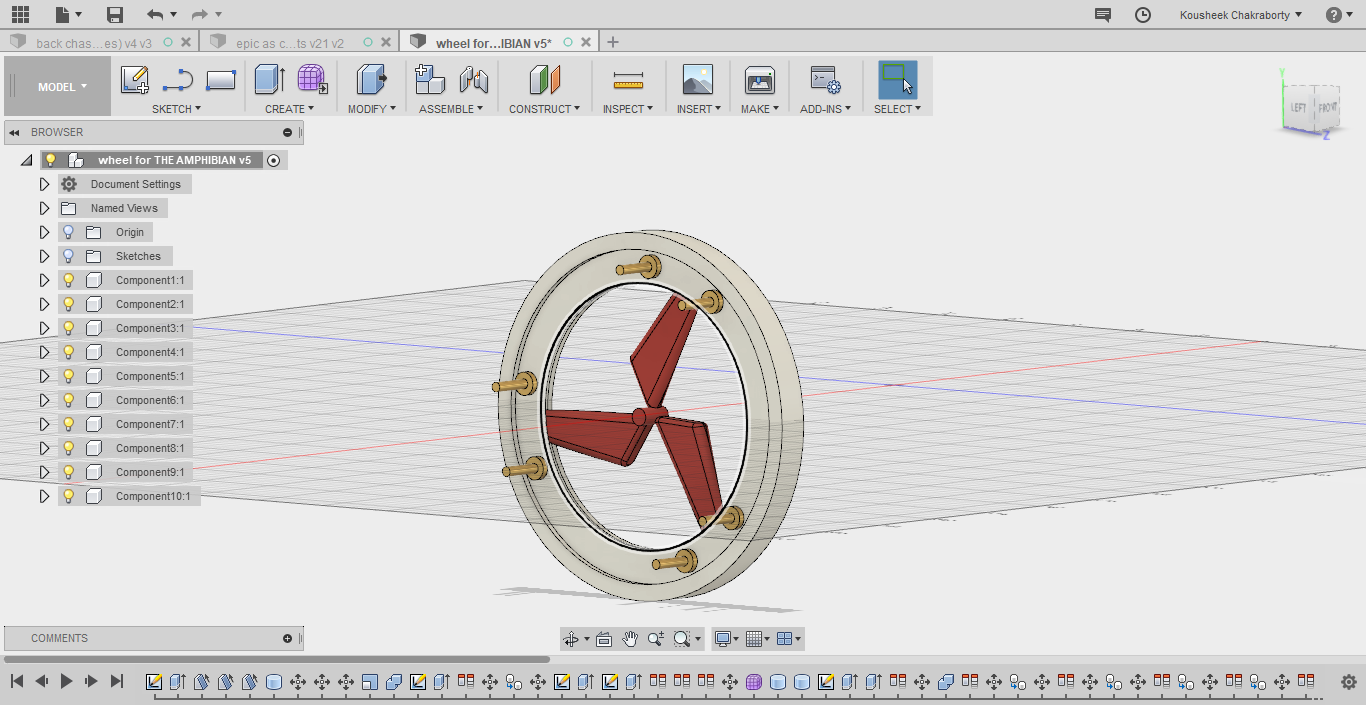Toggle the Sketches folder visibility
This screenshot has width=1366, height=705.
67,255
